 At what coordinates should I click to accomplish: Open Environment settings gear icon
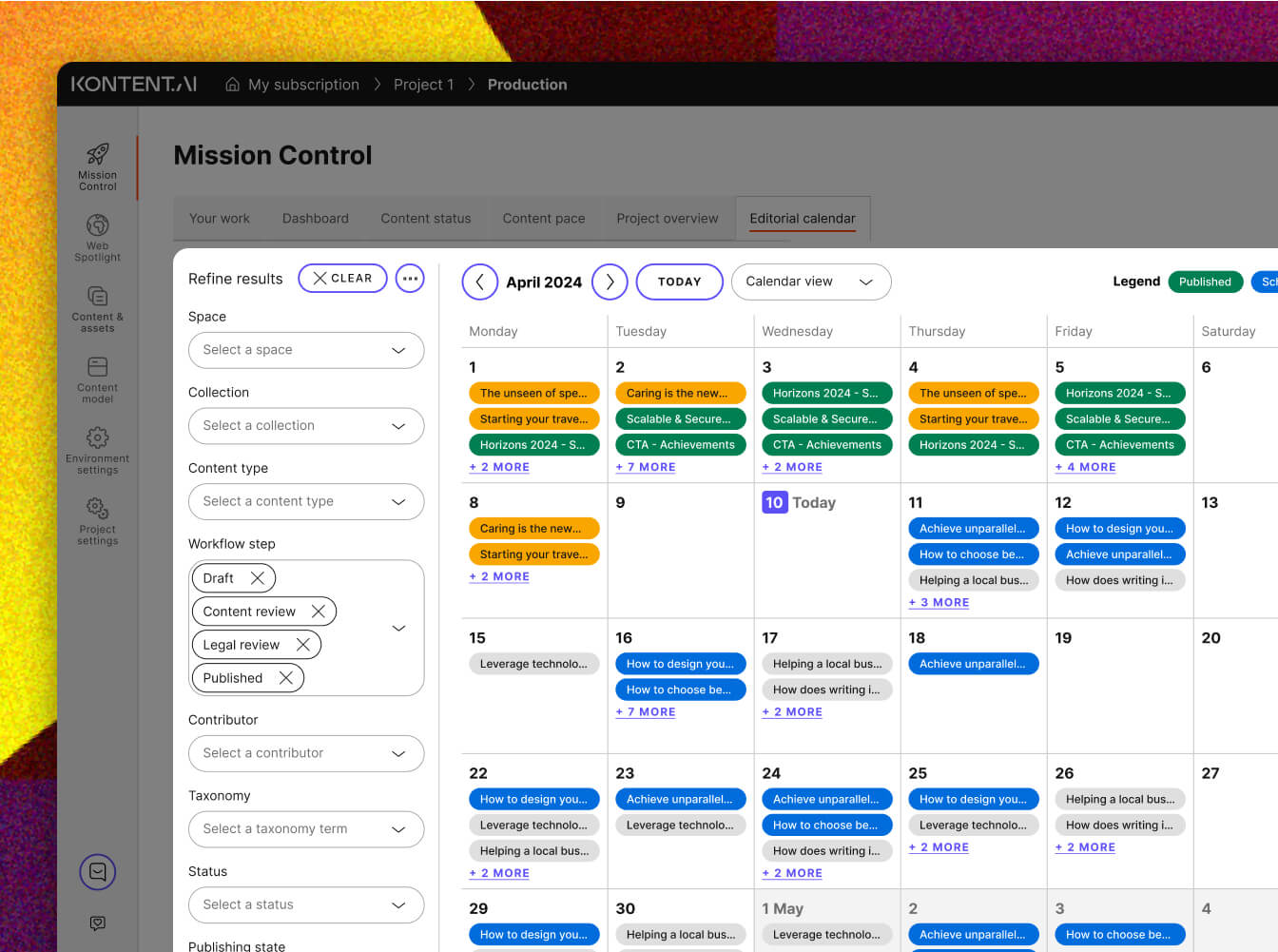97,437
